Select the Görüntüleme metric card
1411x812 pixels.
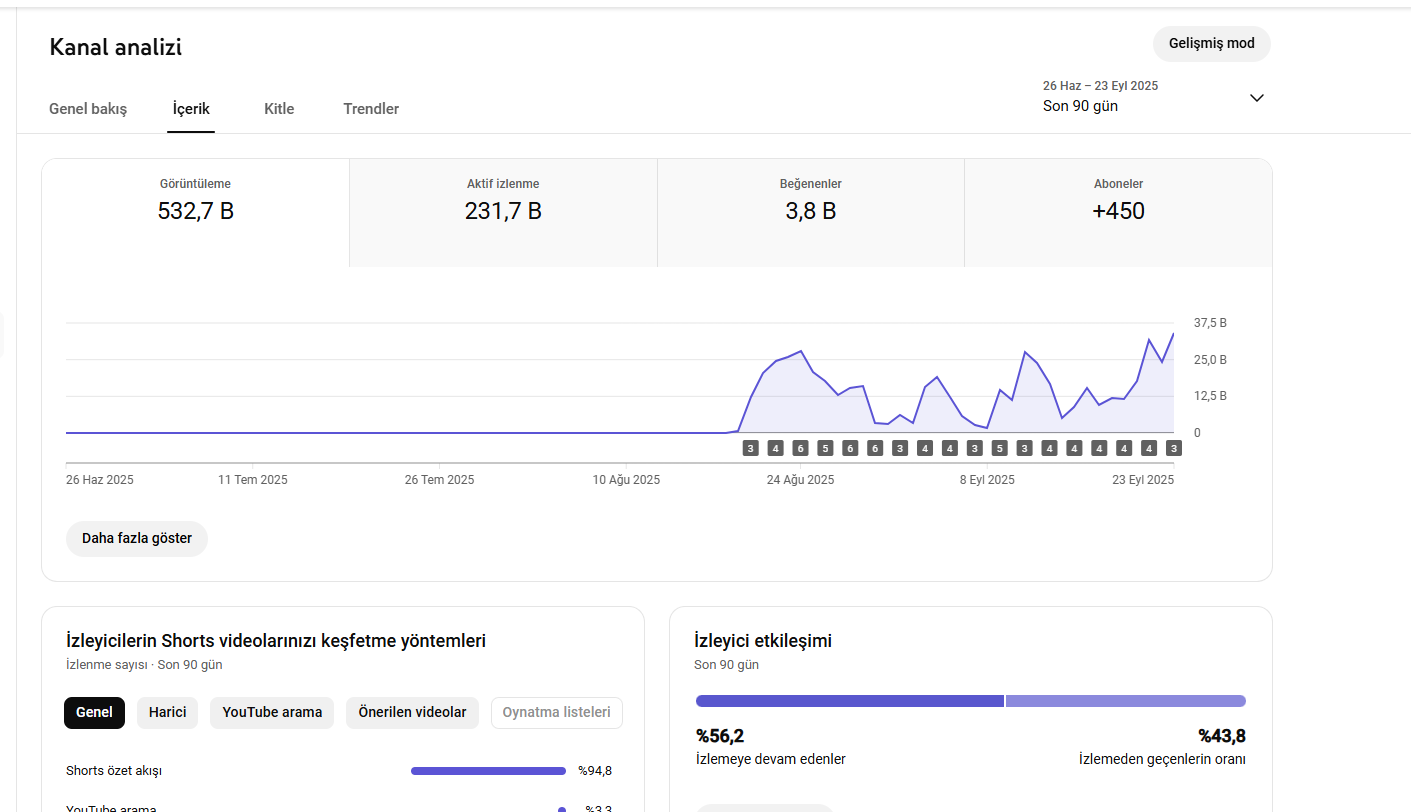coord(196,213)
